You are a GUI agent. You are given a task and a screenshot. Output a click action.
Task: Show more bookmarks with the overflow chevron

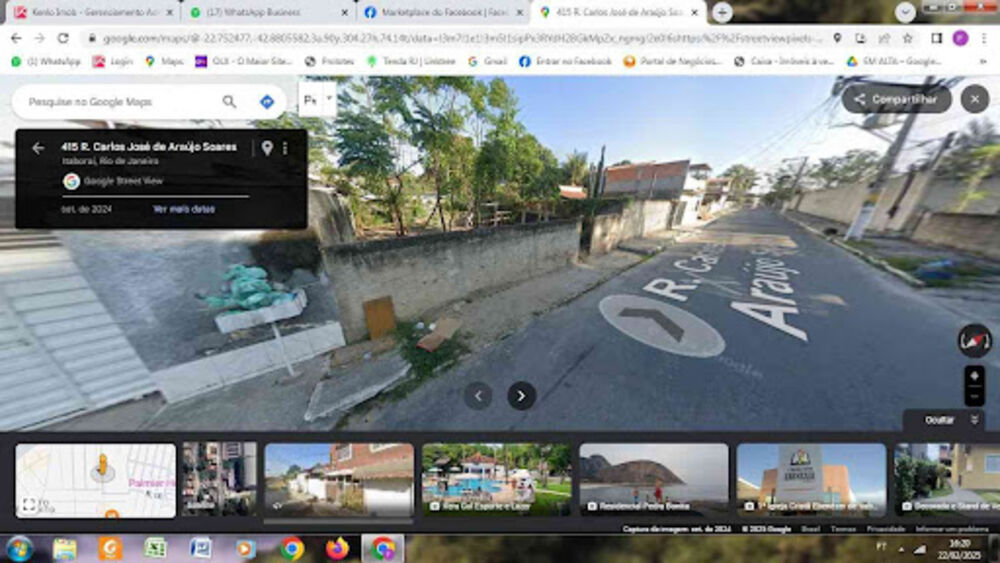tap(983, 61)
